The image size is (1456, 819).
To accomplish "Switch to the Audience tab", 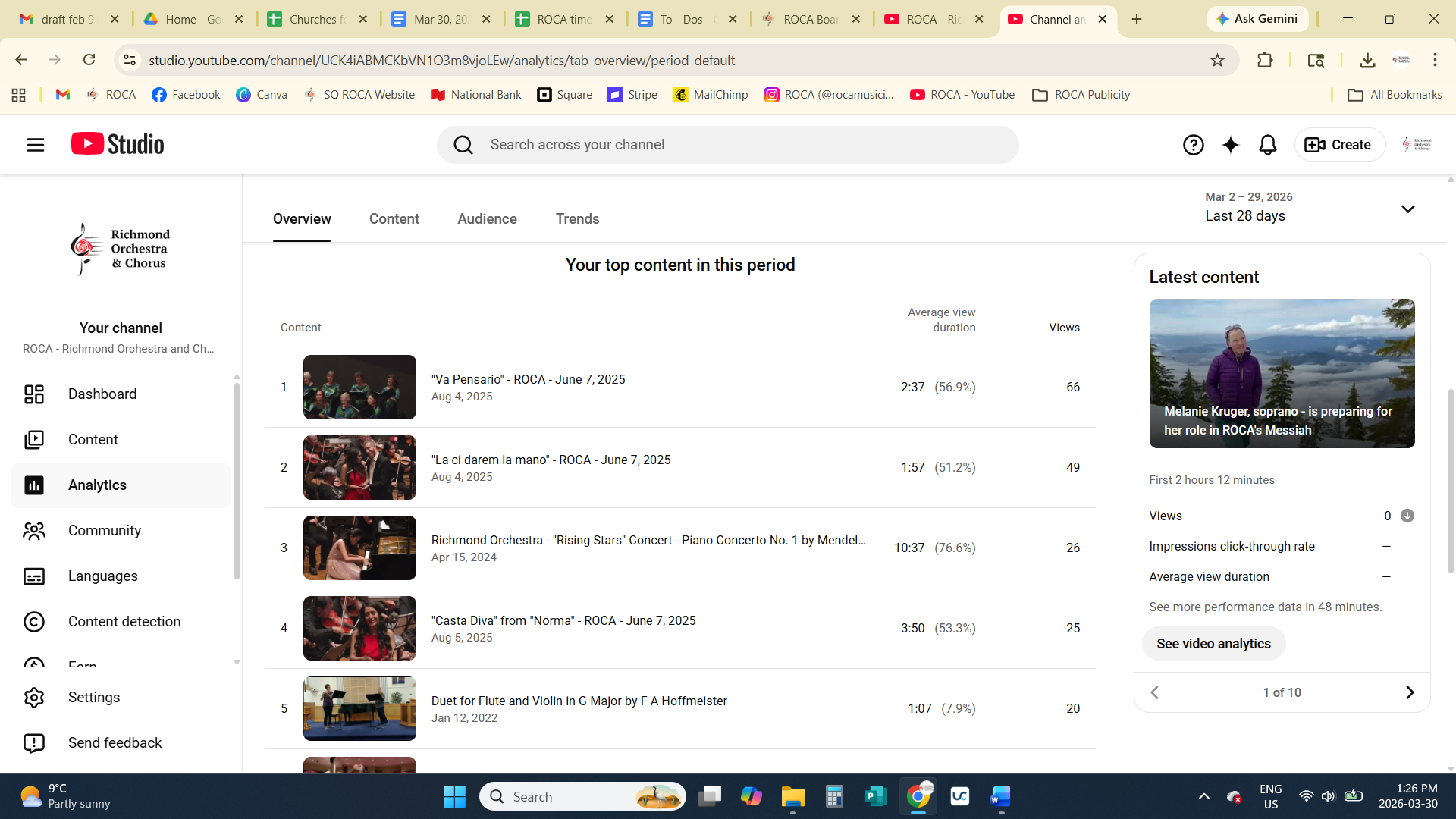I will click(x=487, y=219).
